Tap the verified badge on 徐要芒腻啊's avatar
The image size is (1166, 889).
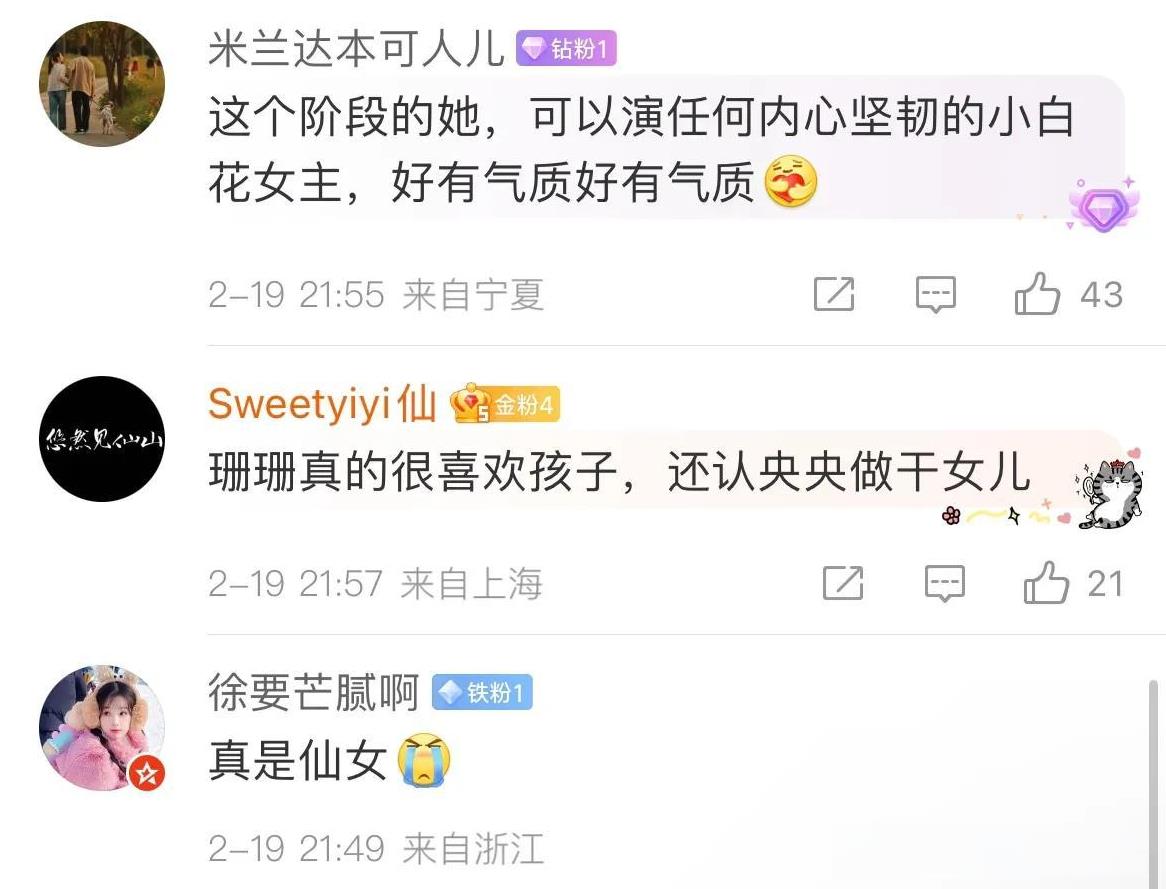click(x=146, y=774)
